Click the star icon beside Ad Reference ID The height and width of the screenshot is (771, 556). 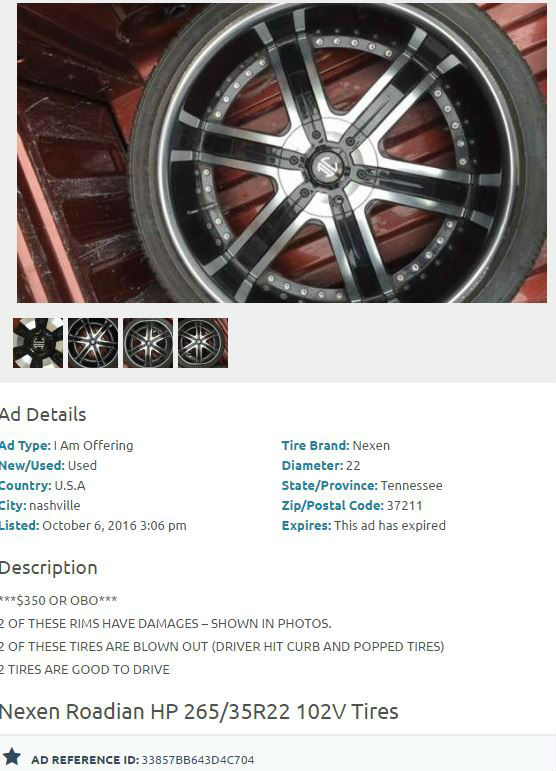[12, 756]
